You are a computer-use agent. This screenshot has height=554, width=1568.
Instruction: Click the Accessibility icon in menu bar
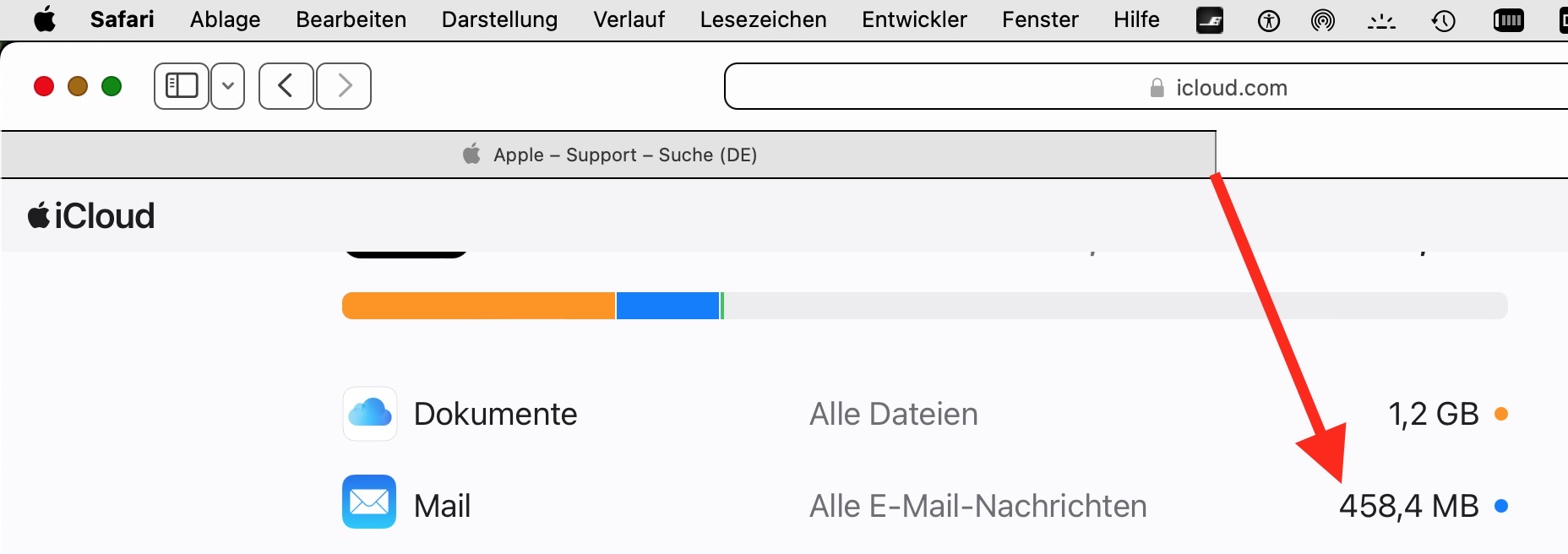1268,20
